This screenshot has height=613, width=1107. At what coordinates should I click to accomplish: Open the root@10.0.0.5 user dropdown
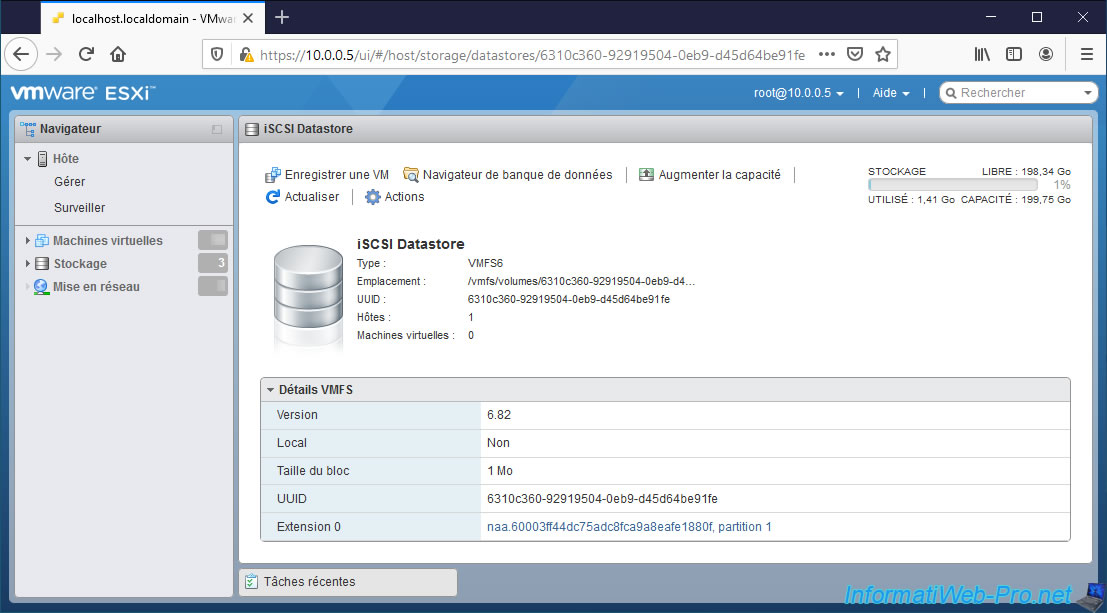(798, 93)
